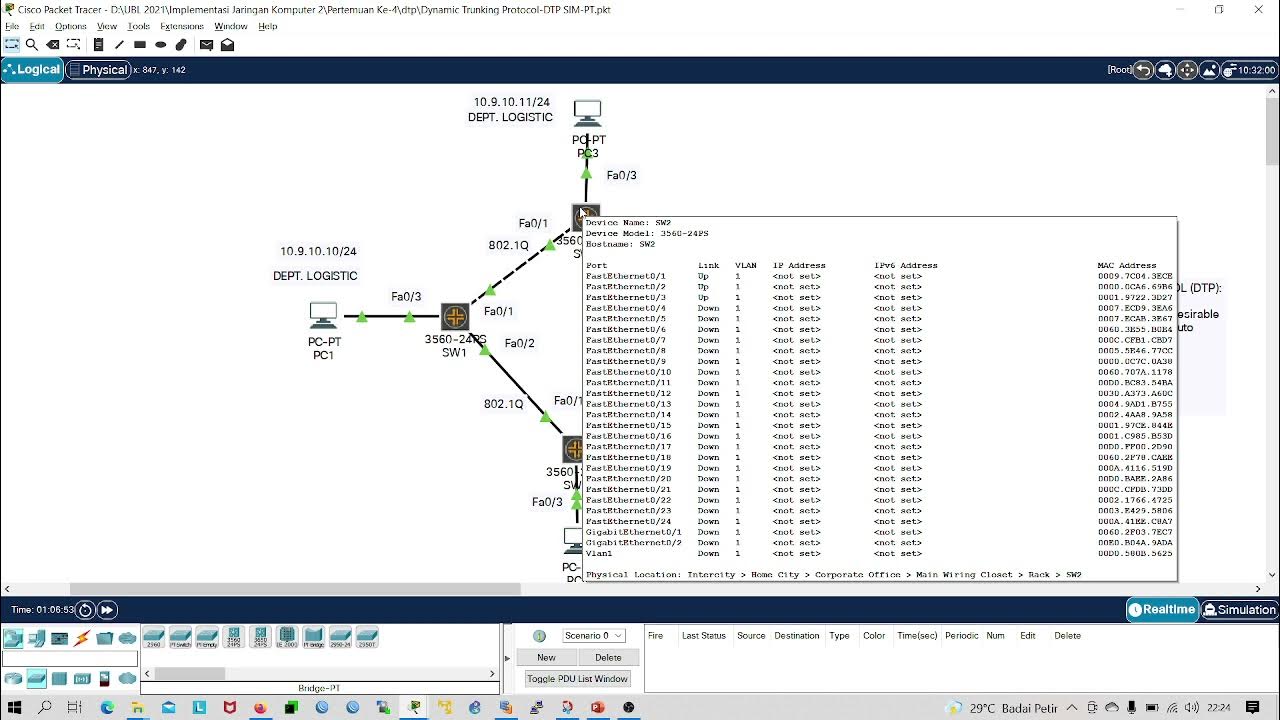Open the Scenario 0 dropdown

(594, 636)
